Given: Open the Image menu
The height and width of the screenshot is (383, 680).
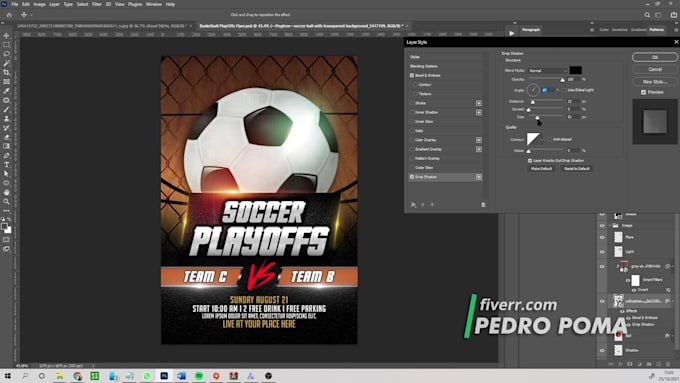Looking at the screenshot, I should (x=39, y=4).
